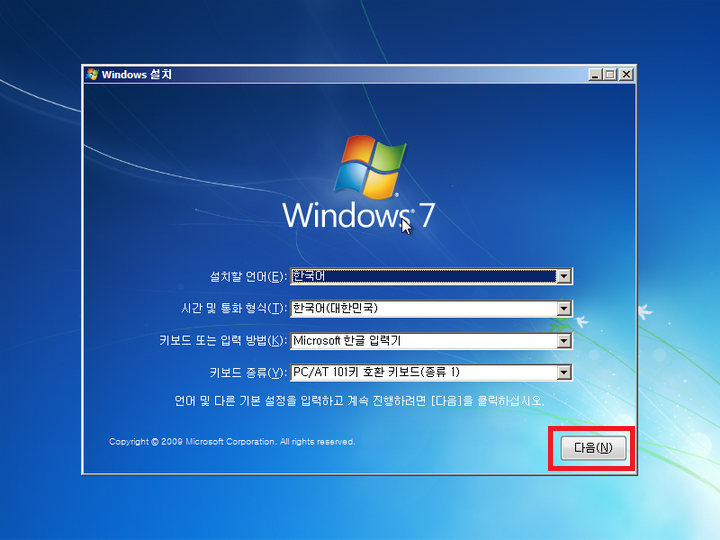Maximize the Windows 설치 window
Viewport: 720px width, 540px height.
point(610,74)
